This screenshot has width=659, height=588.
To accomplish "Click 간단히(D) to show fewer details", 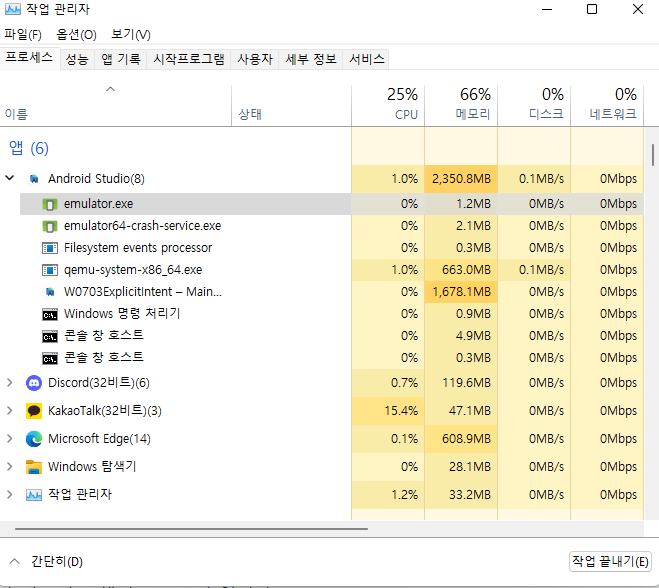I will [46, 561].
